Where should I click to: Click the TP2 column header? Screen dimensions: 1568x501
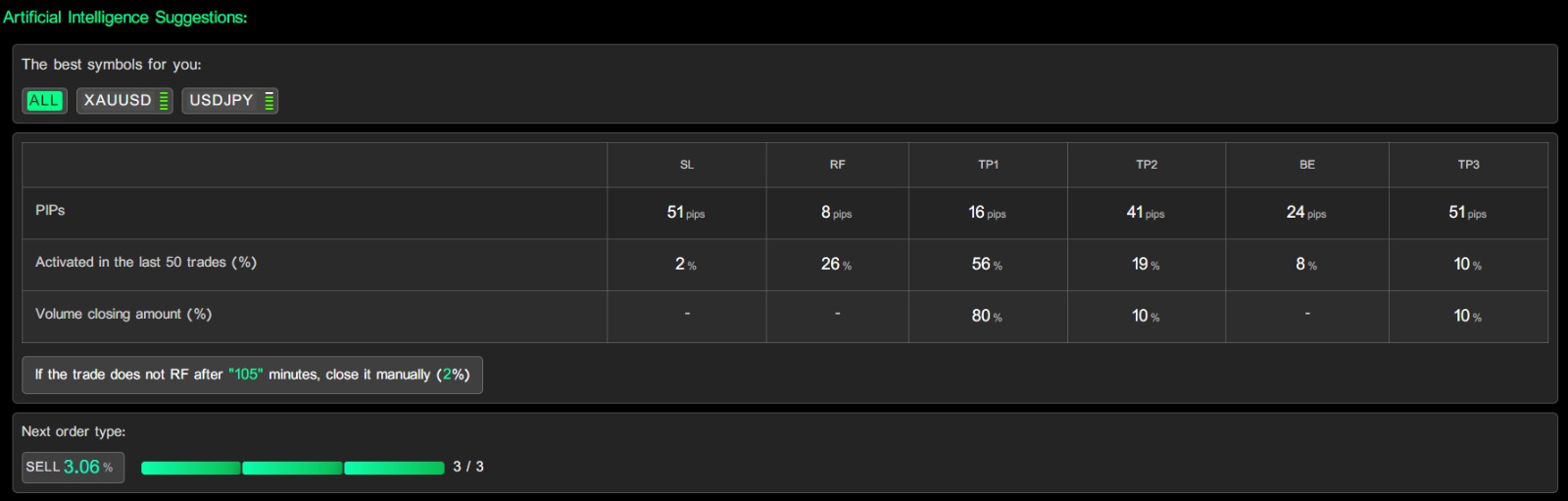(x=1147, y=165)
